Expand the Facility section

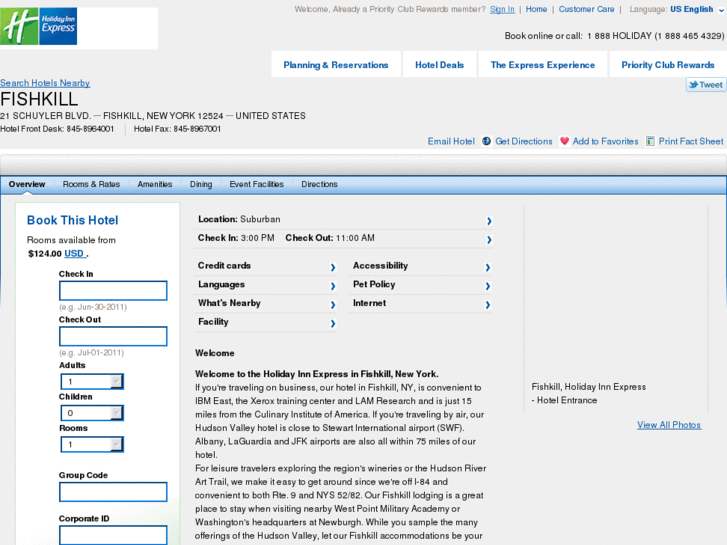[266, 322]
